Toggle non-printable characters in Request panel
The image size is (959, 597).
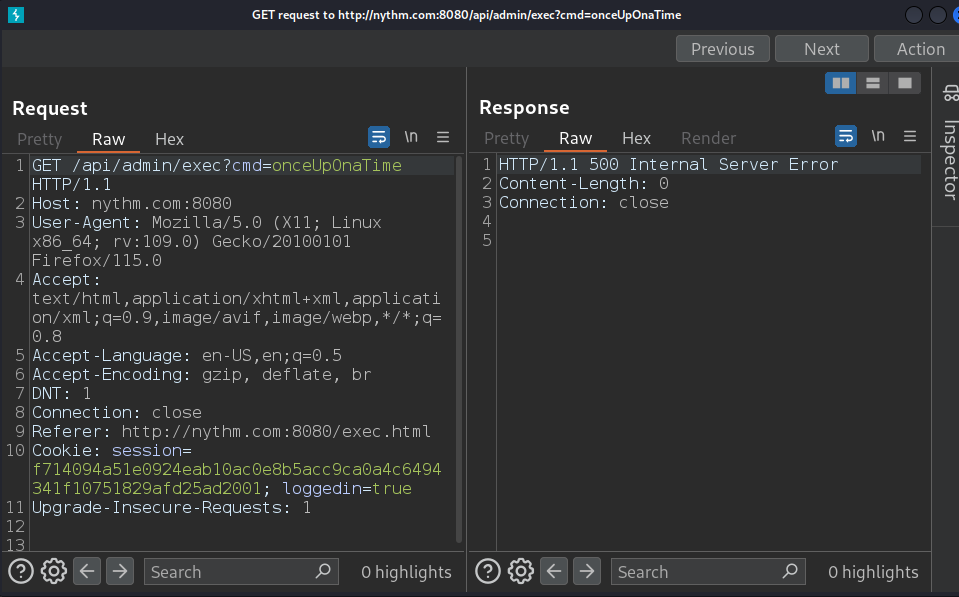[x=411, y=137]
